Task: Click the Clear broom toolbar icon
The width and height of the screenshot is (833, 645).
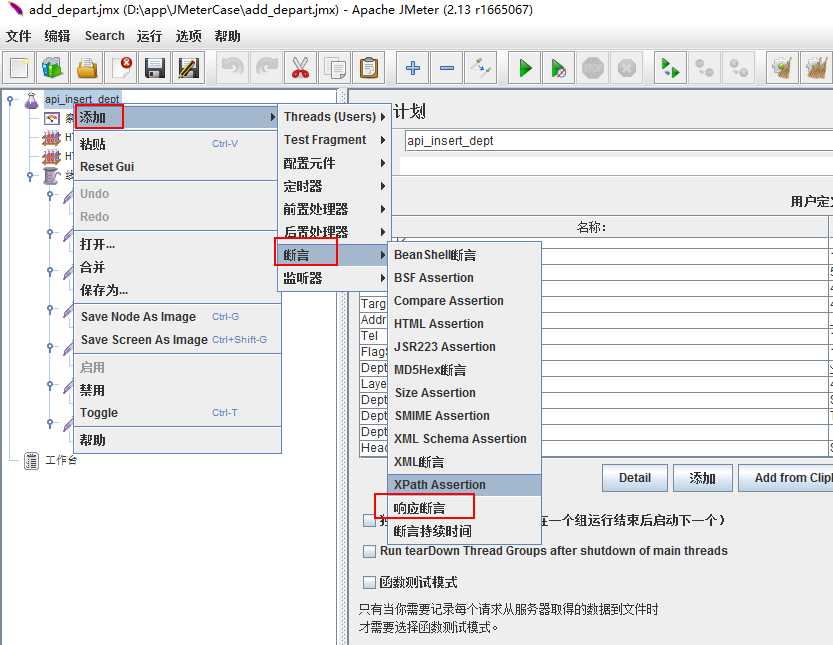Action: coord(783,68)
